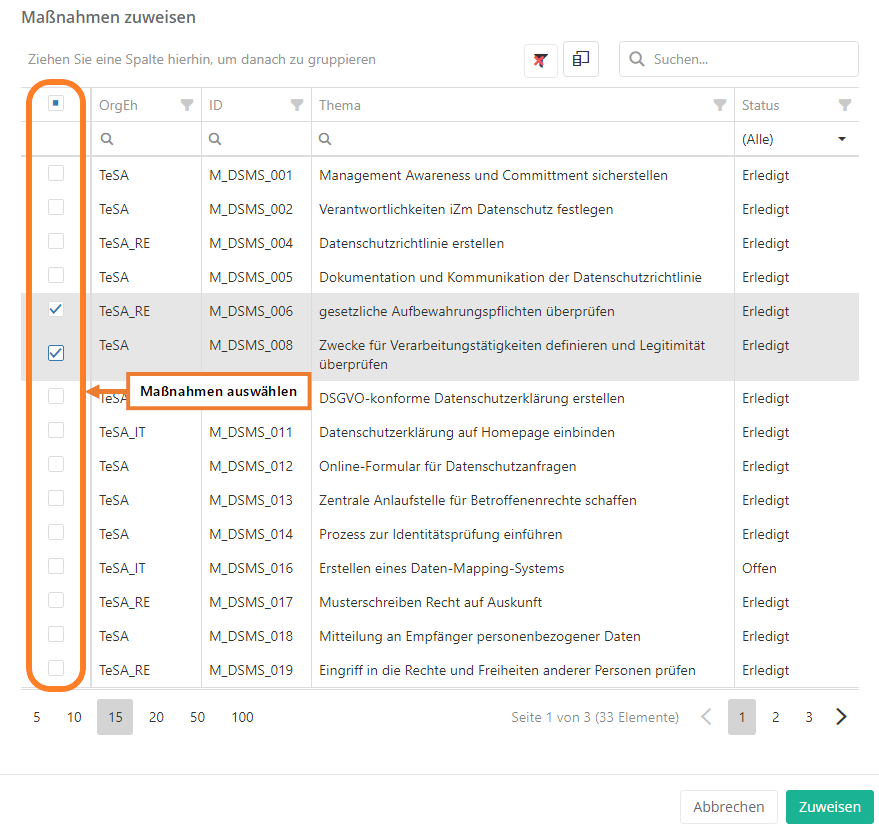
Task: Click the OrgEh column filter funnel
Action: [x=186, y=105]
